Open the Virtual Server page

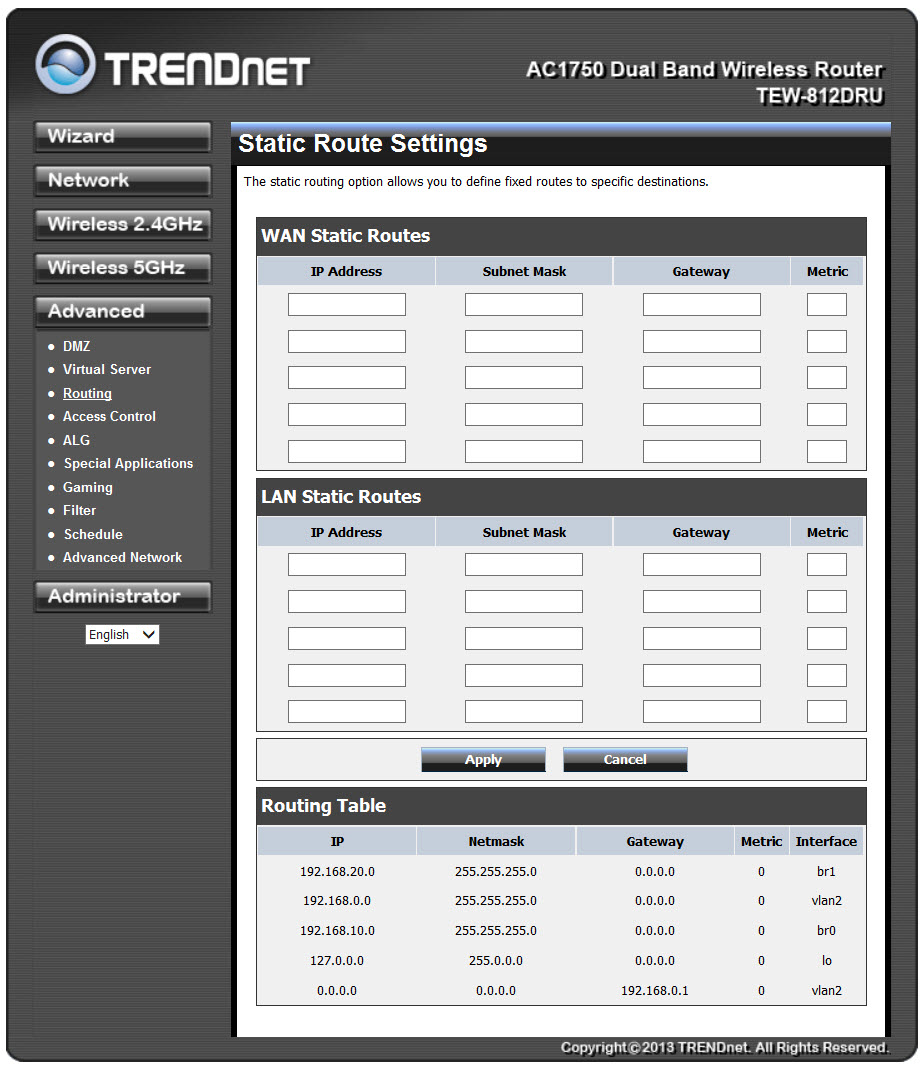pyautogui.click(x=107, y=369)
